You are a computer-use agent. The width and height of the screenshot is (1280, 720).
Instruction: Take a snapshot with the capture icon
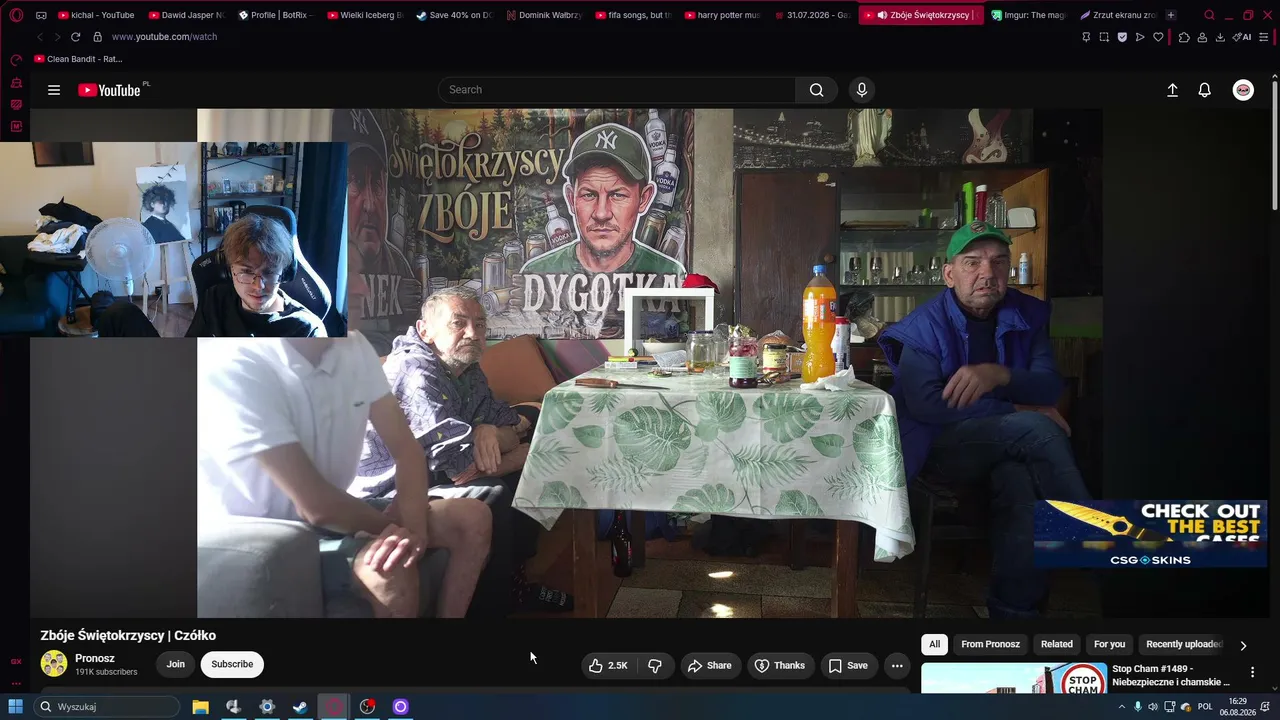(1104, 37)
